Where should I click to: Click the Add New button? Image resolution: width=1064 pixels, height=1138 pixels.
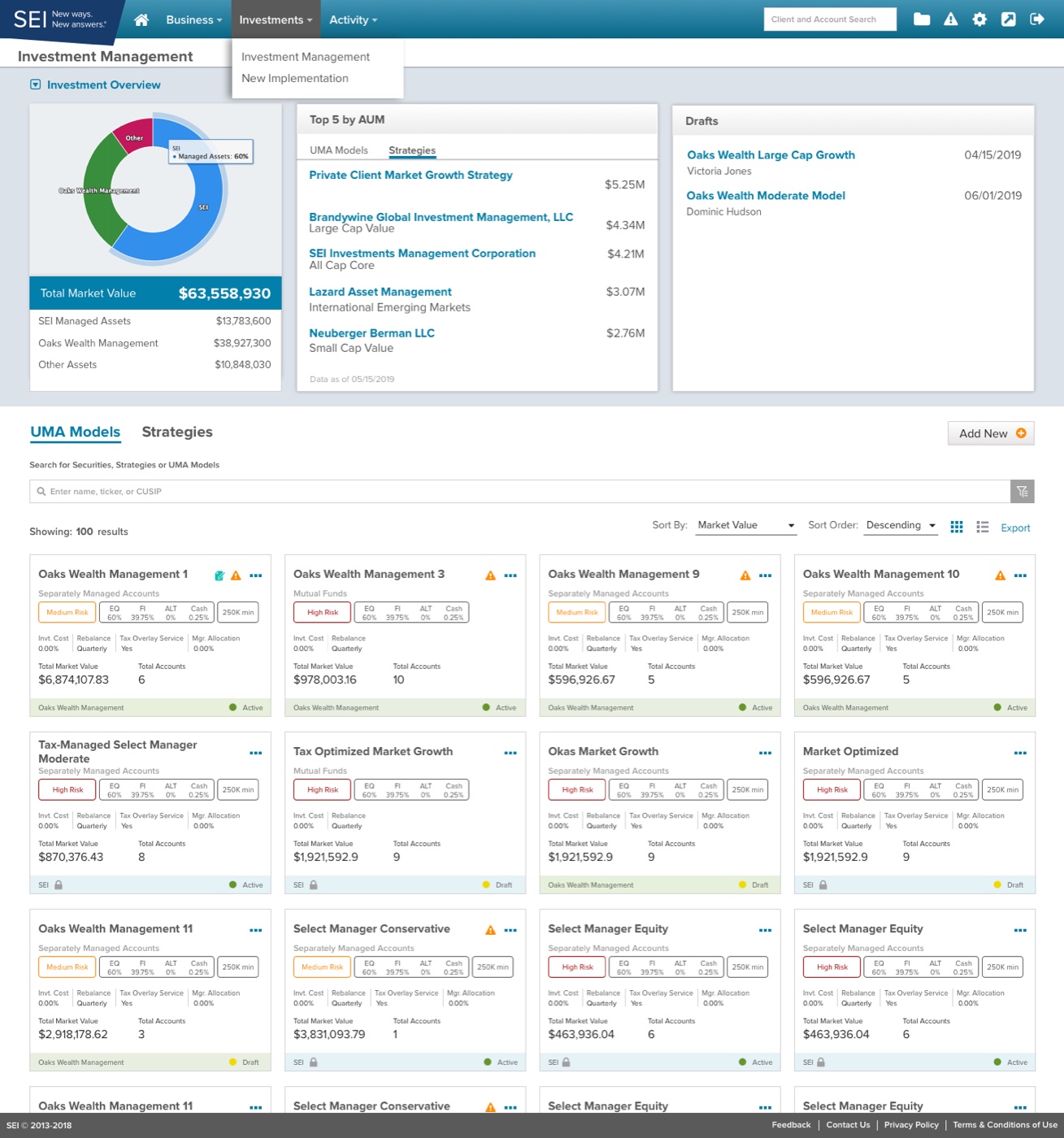[x=991, y=433]
